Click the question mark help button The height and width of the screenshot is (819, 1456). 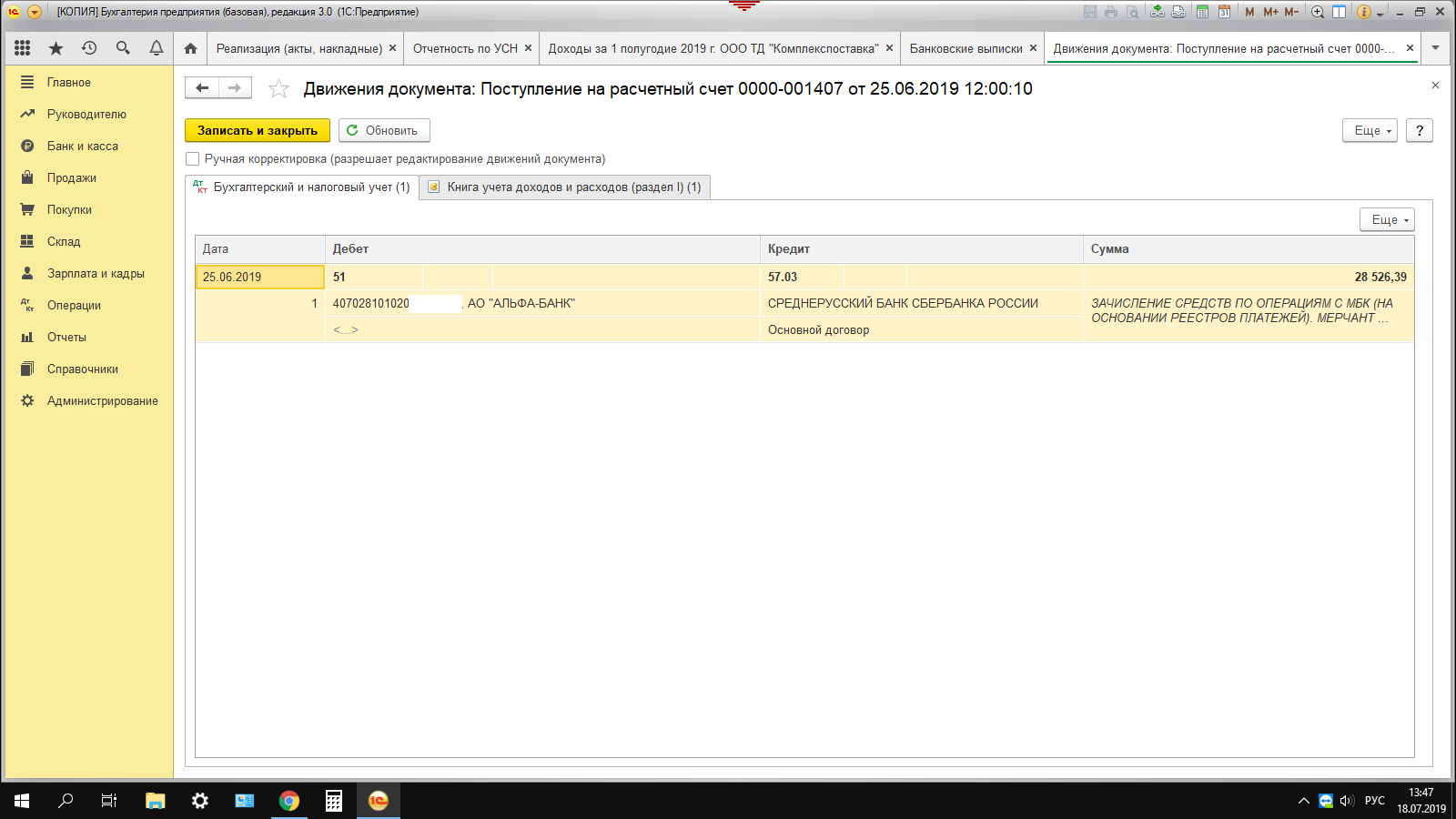[x=1420, y=130]
